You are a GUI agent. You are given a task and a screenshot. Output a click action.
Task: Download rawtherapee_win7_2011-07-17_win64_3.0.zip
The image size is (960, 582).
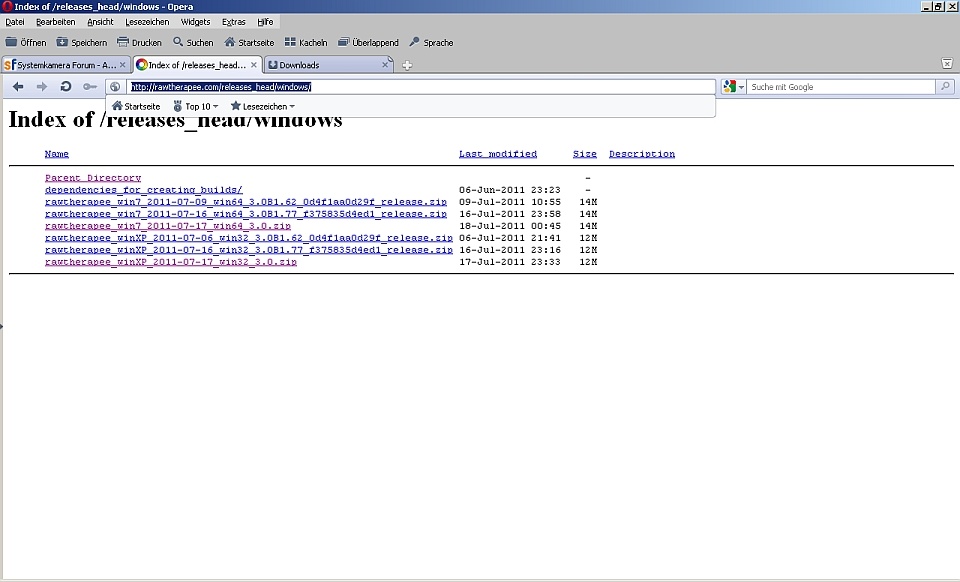tap(168, 226)
